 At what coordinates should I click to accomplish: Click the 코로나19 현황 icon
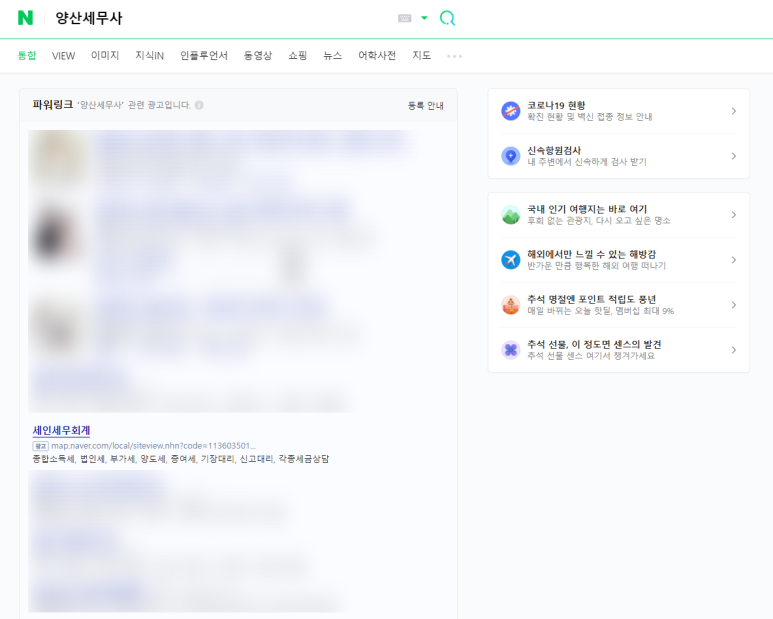(511, 111)
